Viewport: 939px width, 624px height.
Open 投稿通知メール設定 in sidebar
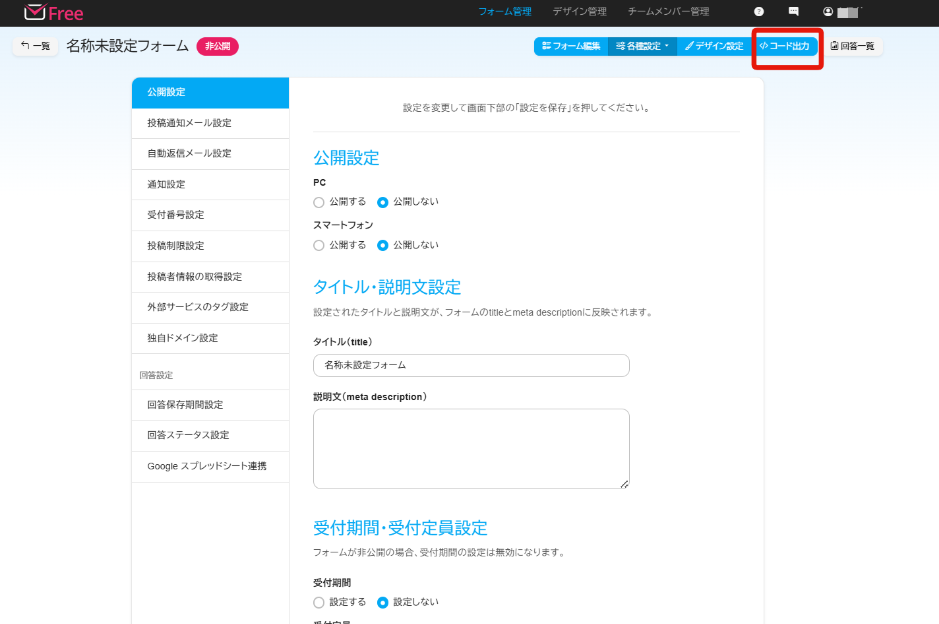(x=189, y=123)
